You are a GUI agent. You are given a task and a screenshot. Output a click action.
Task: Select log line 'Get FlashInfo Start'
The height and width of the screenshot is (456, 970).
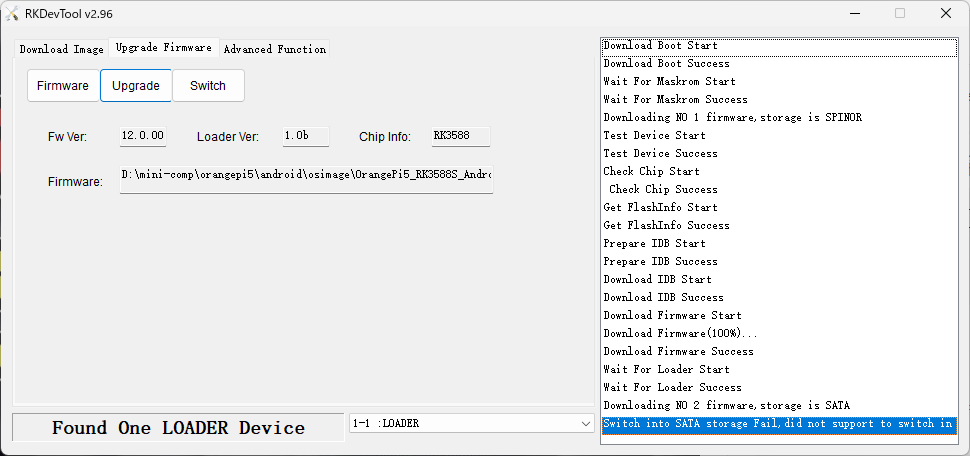point(779,207)
